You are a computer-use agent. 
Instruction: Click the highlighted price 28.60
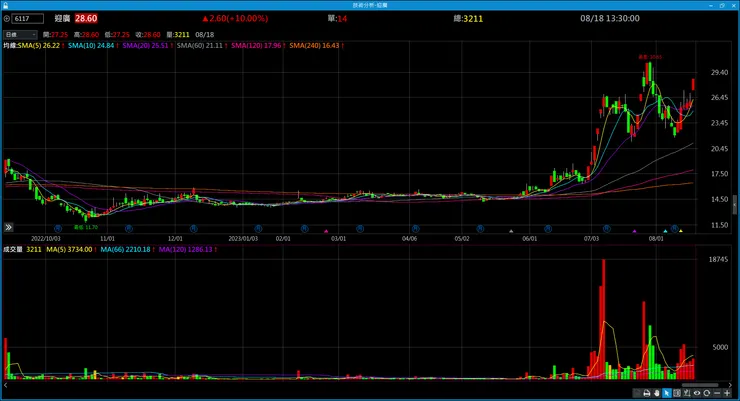coord(86,18)
